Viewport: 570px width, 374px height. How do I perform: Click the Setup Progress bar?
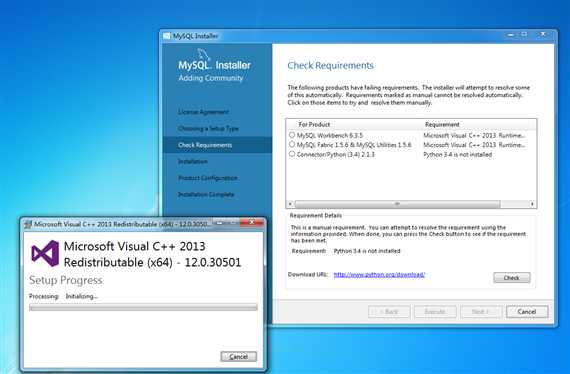(x=143, y=307)
